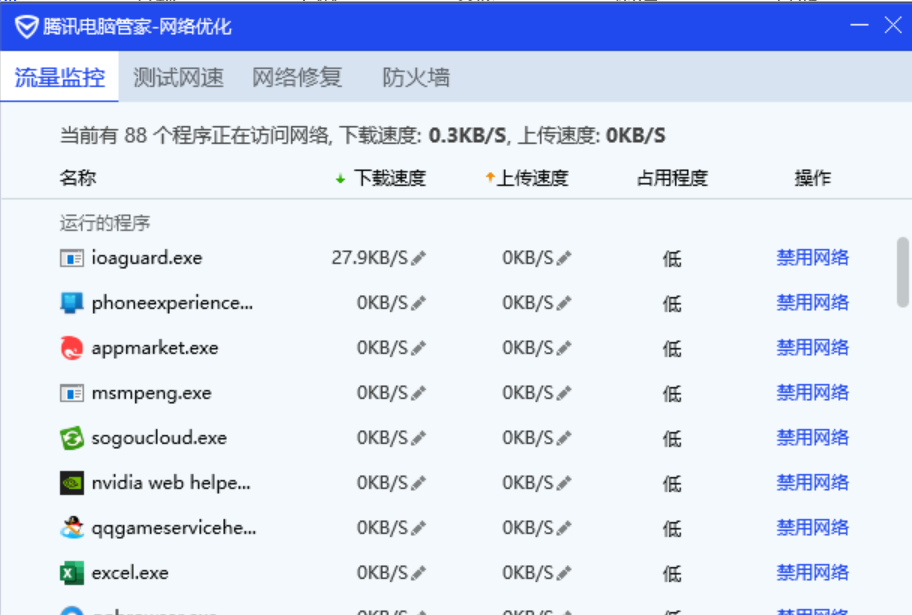Click the qqgameservice penguin icon
Image resolution: width=912 pixels, height=615 pixels.
71,528
